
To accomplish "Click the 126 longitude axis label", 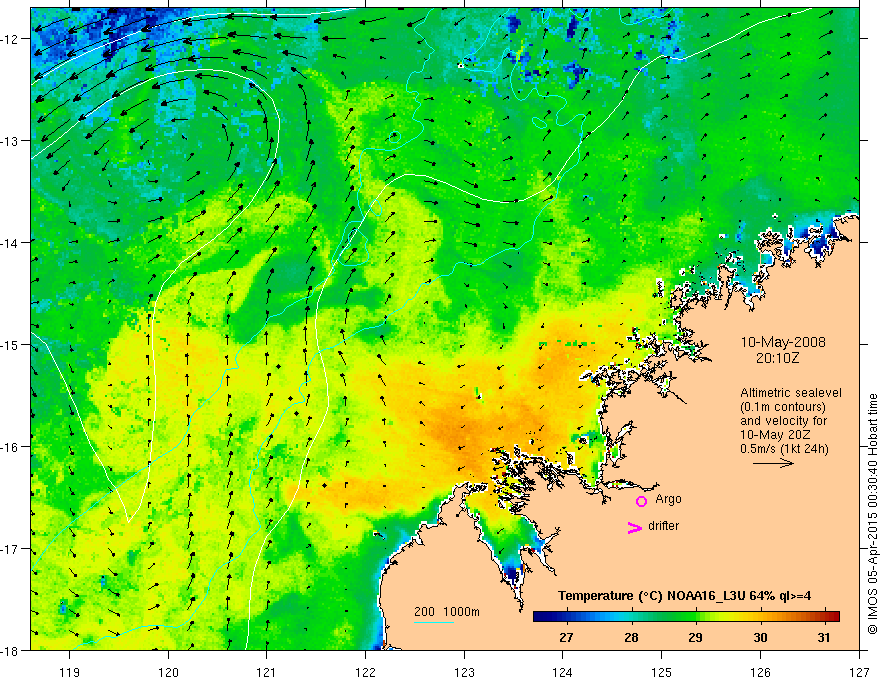I will (760, 672).
